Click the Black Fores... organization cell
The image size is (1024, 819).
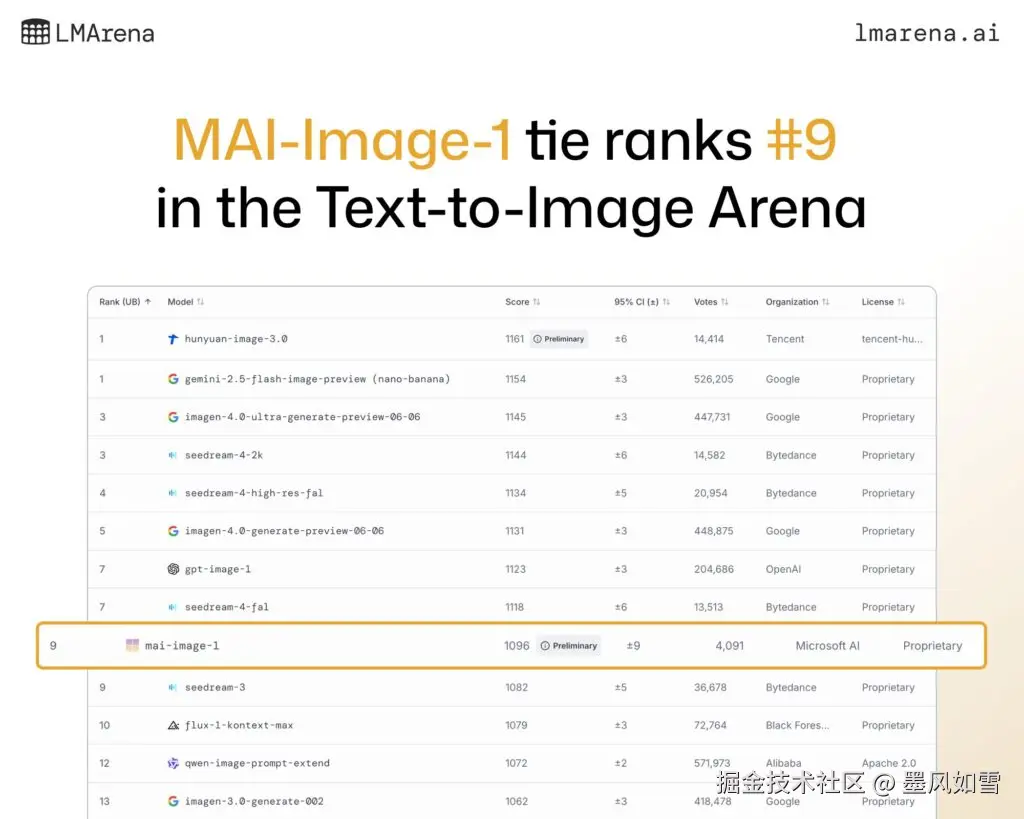tap(797, 725)
